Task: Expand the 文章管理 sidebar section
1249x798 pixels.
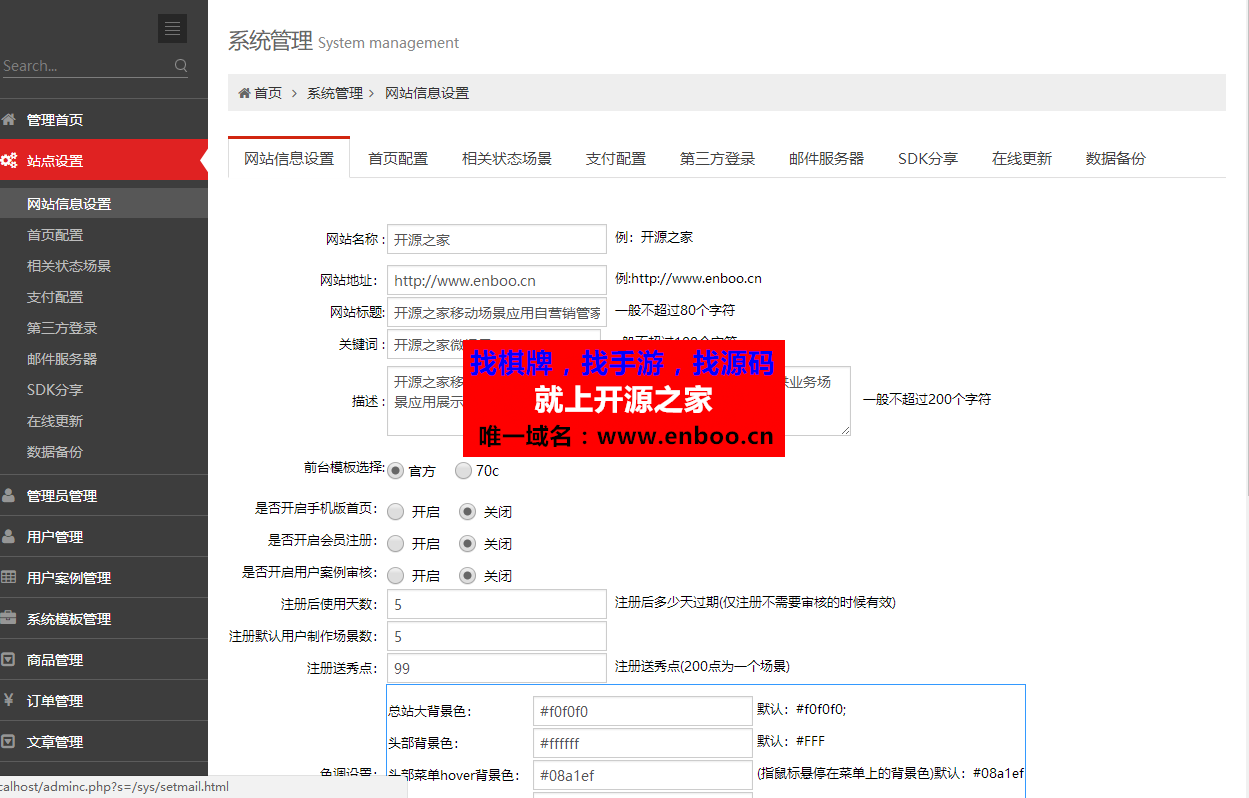Action: tap(104, 741)
